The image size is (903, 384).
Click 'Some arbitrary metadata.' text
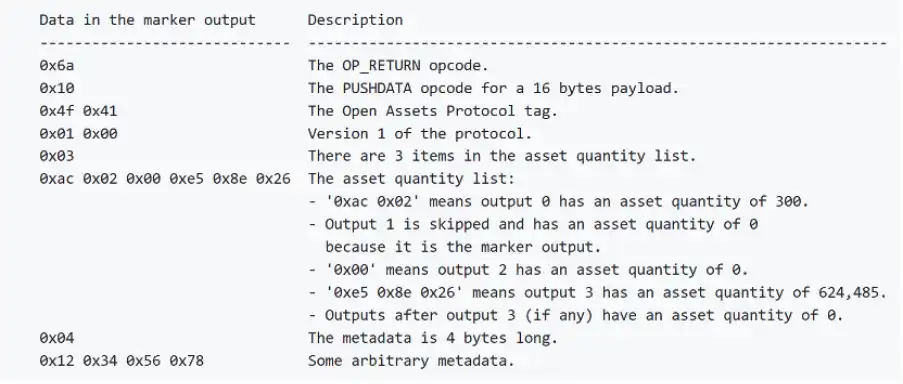411,361
